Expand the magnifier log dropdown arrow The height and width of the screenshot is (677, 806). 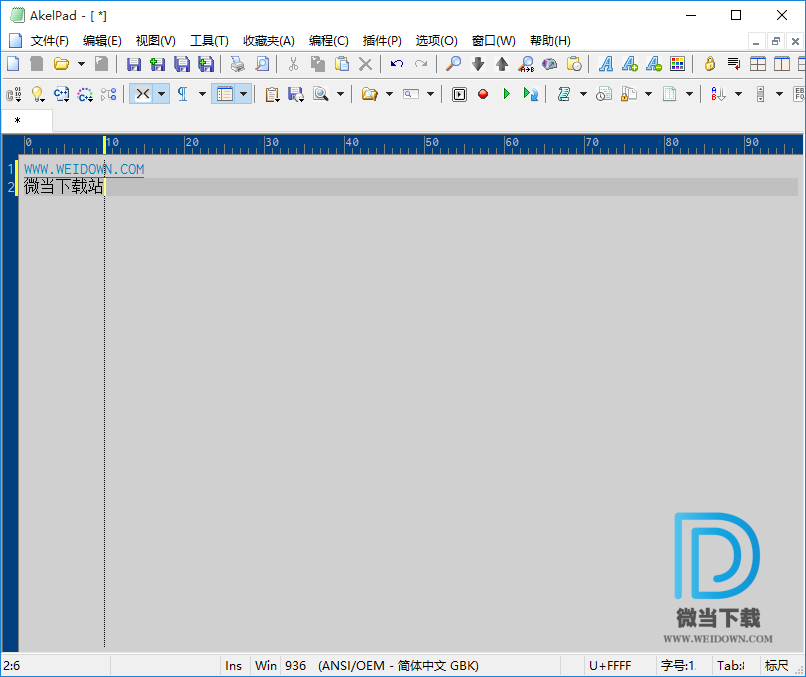340,94
